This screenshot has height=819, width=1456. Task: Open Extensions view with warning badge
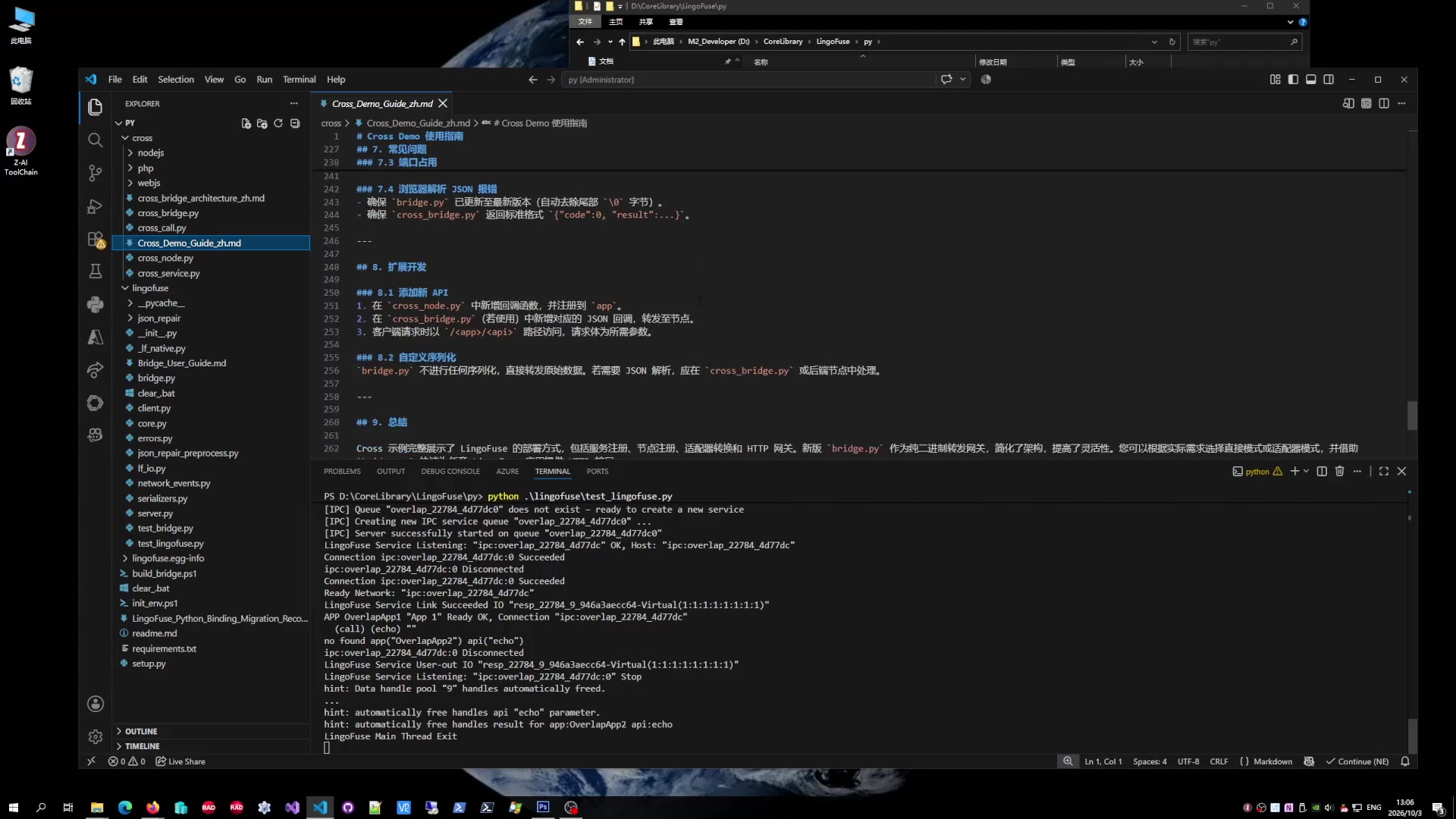click(x=95, y=240)
